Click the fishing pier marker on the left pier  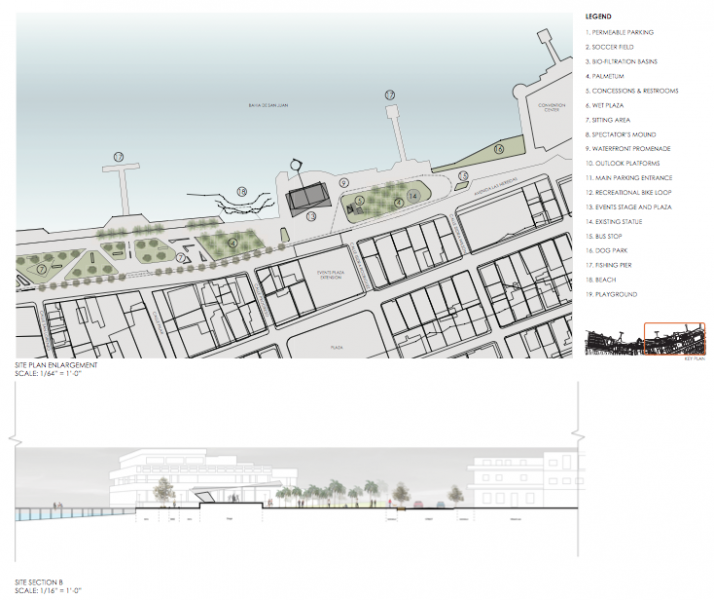119,157
